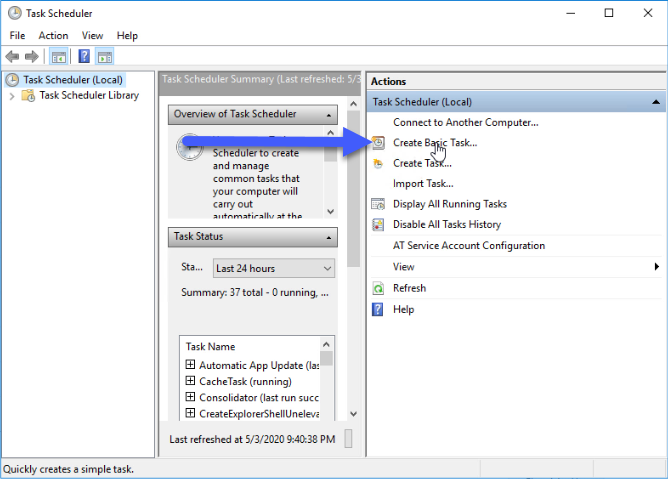The width and height of the screenshot is (668, 479).
Task: Open the File menu
Action: (17, 36)
